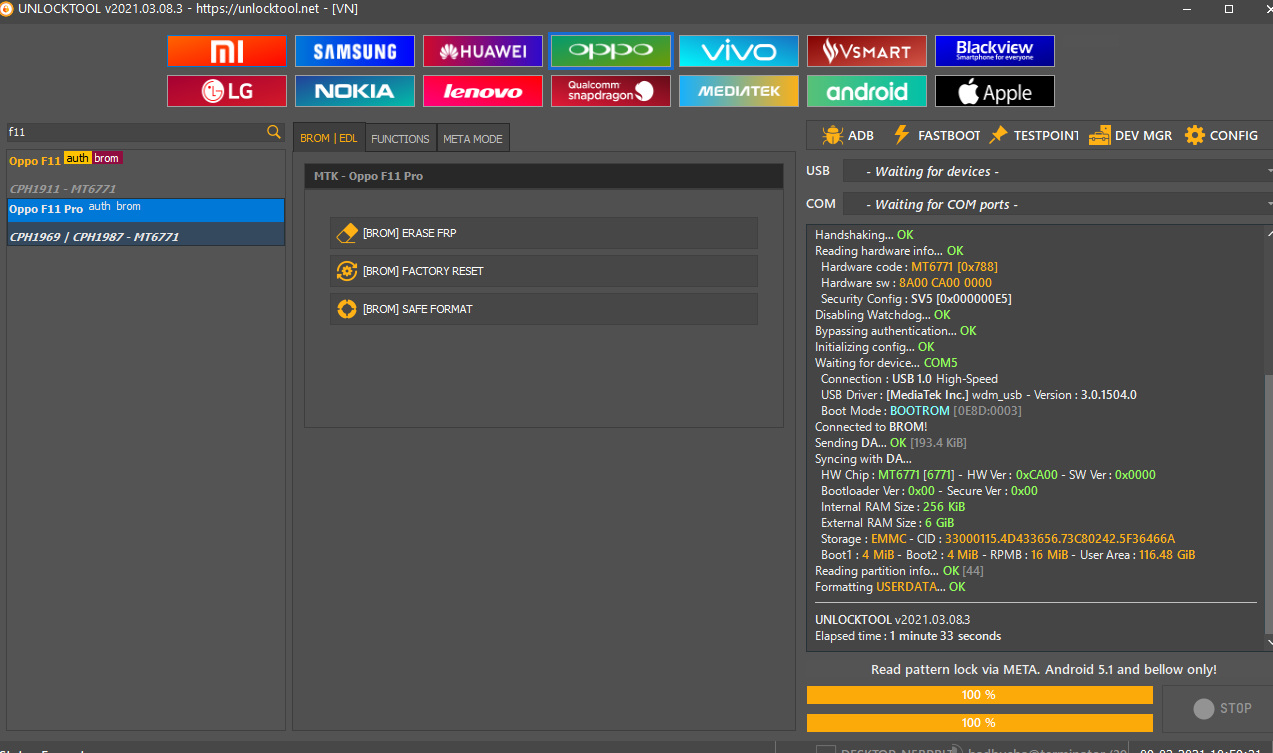
Task: Click the 'Boot Mode : BOOTROM' log line
Action: (921, 411)
